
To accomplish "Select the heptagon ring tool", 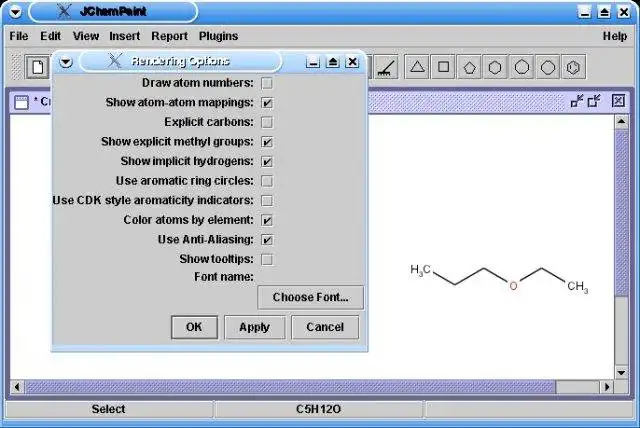I will pos(522,67).
